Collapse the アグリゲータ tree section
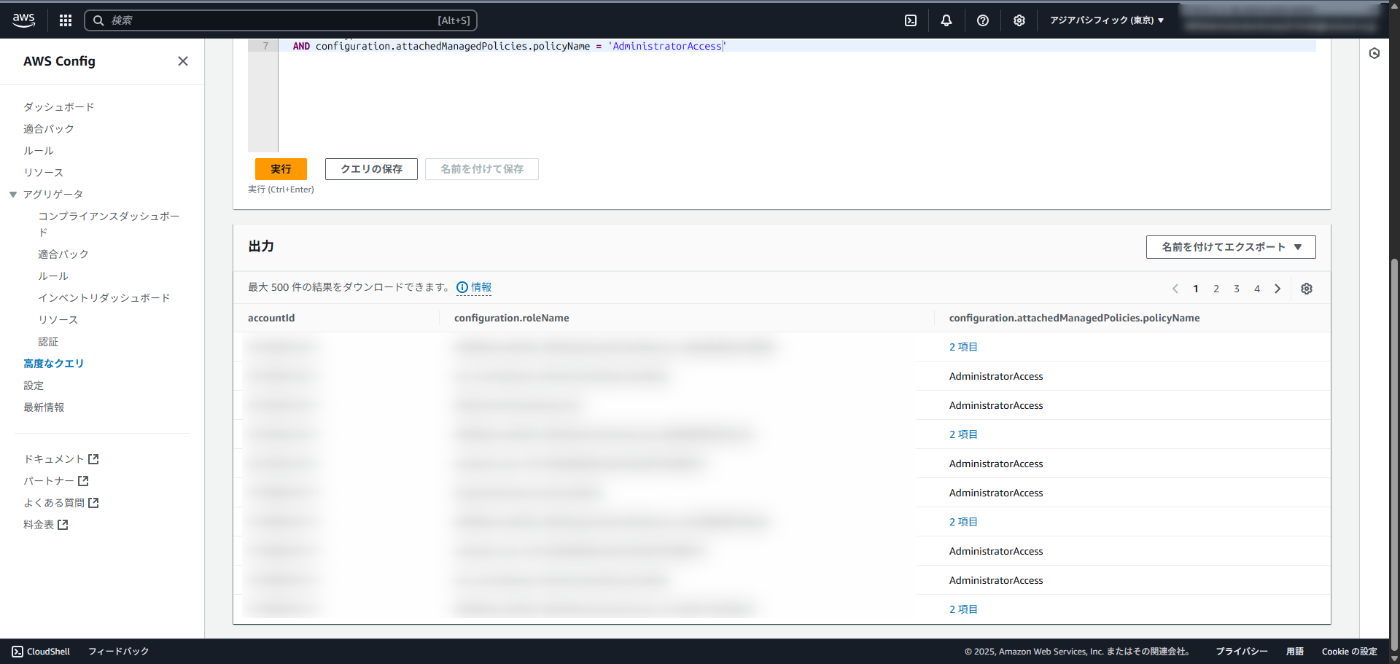 [13, 194]
